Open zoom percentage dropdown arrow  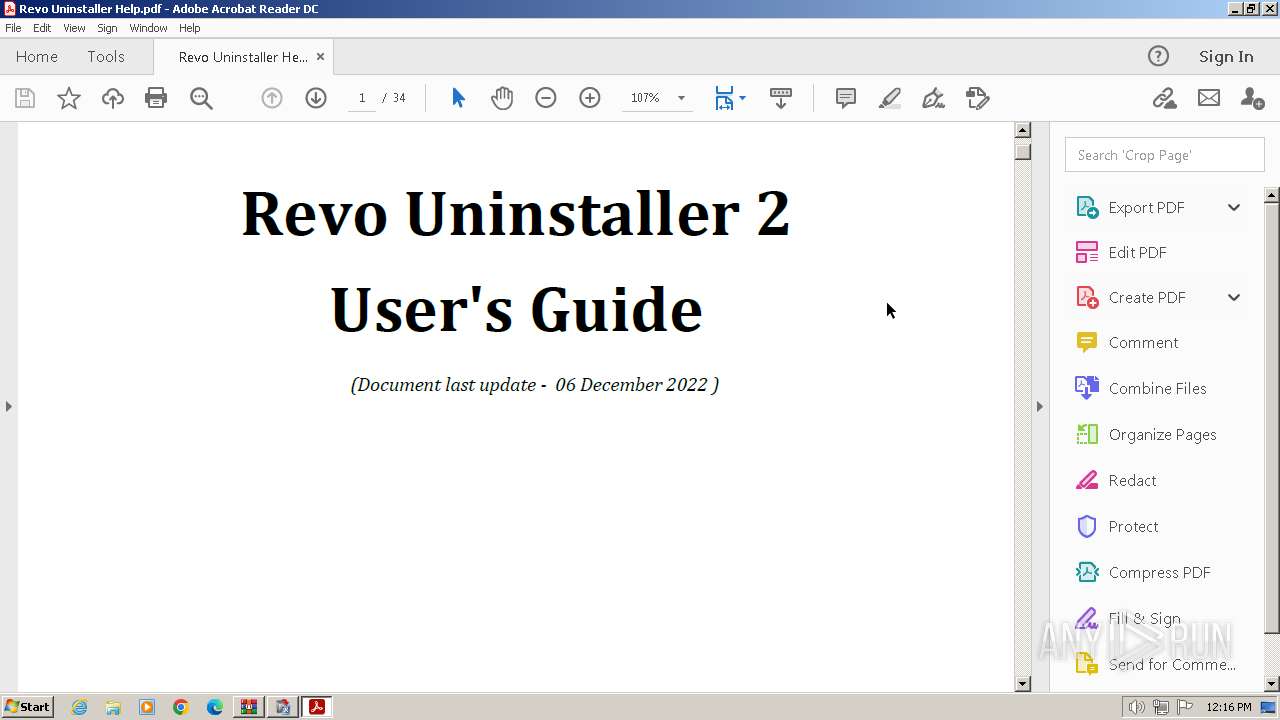(x=681, y=98)
